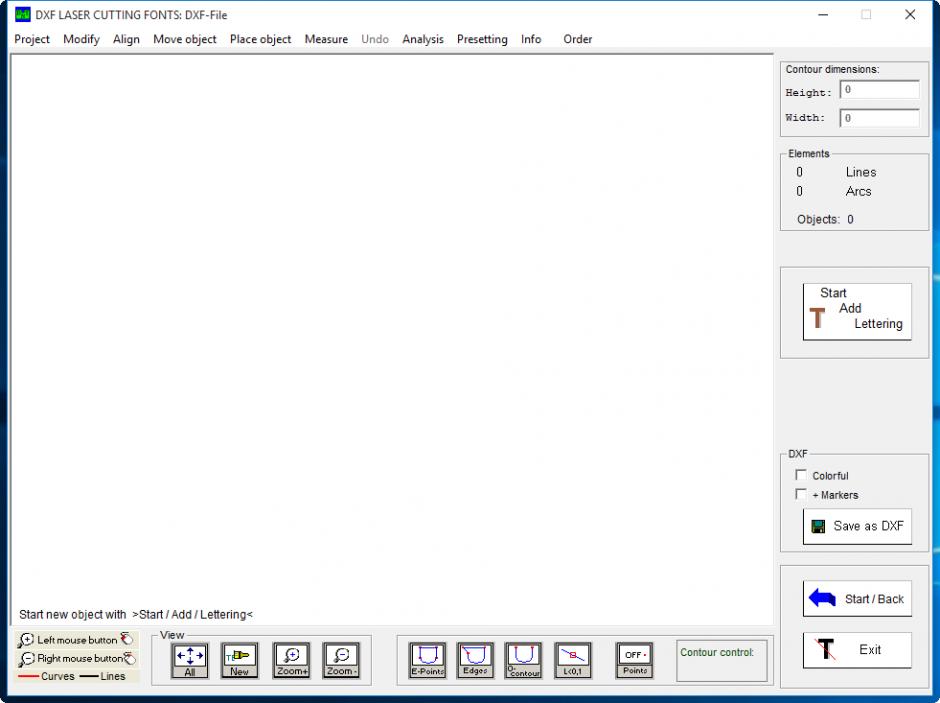Image resolution: width=940 pixels, height=703 pixels.
Task: Click the L<0,1 short lines icon
Action: (572, 660)
